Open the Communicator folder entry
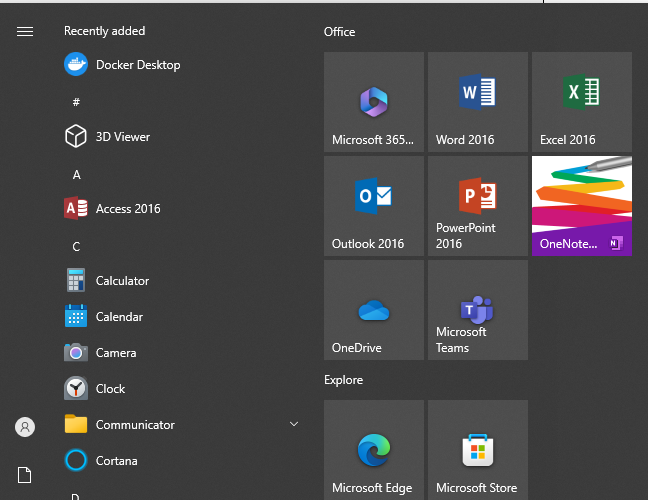The height and width of the screenshot is (500, 648). click(x=135, y=425)
